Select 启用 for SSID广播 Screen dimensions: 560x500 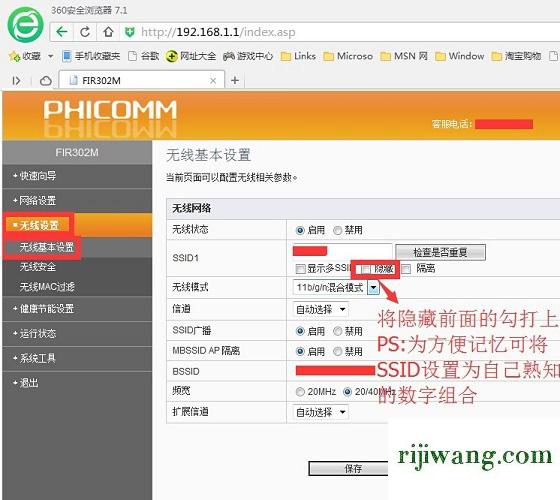coord(300,331)
